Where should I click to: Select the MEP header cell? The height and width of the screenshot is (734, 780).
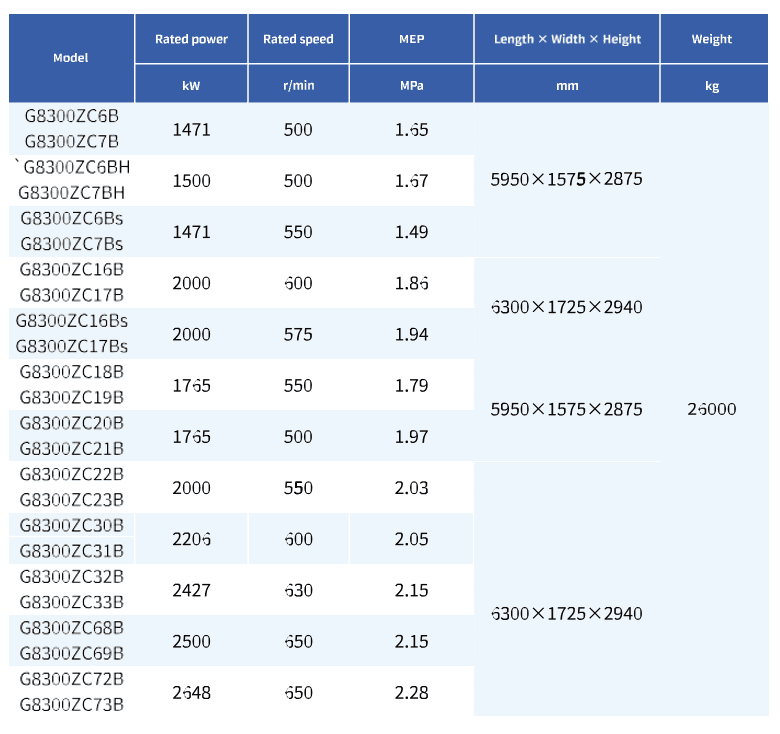(x=411, y=39)
